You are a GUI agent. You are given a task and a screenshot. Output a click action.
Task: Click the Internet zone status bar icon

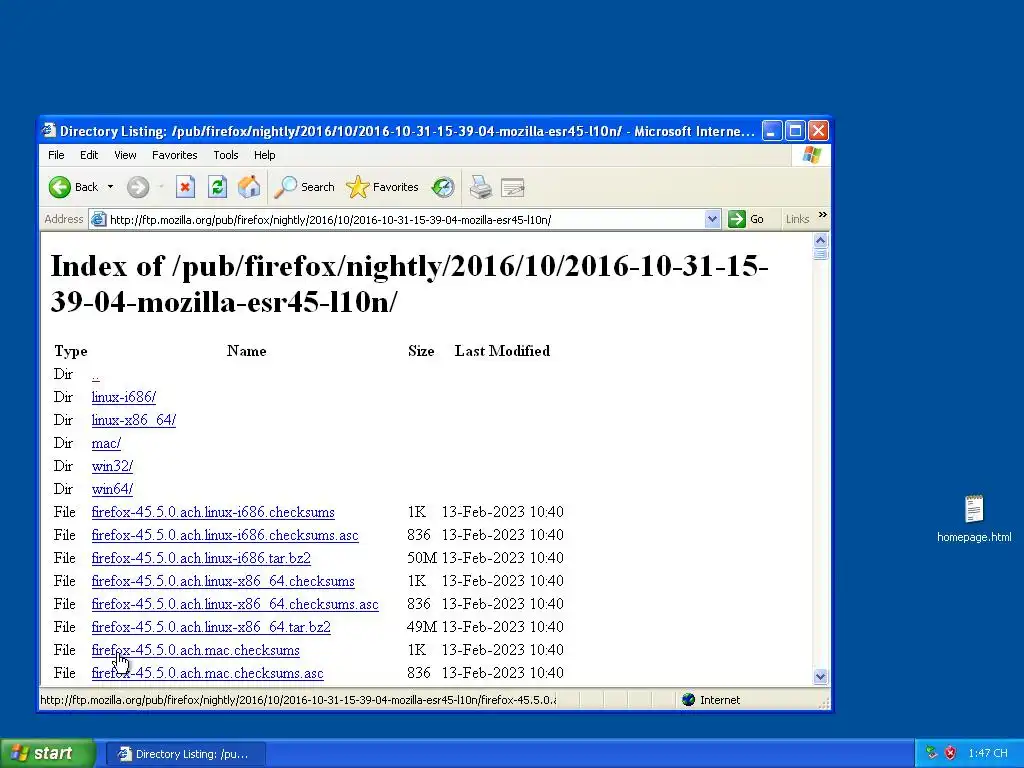click(x=688, y=700)
